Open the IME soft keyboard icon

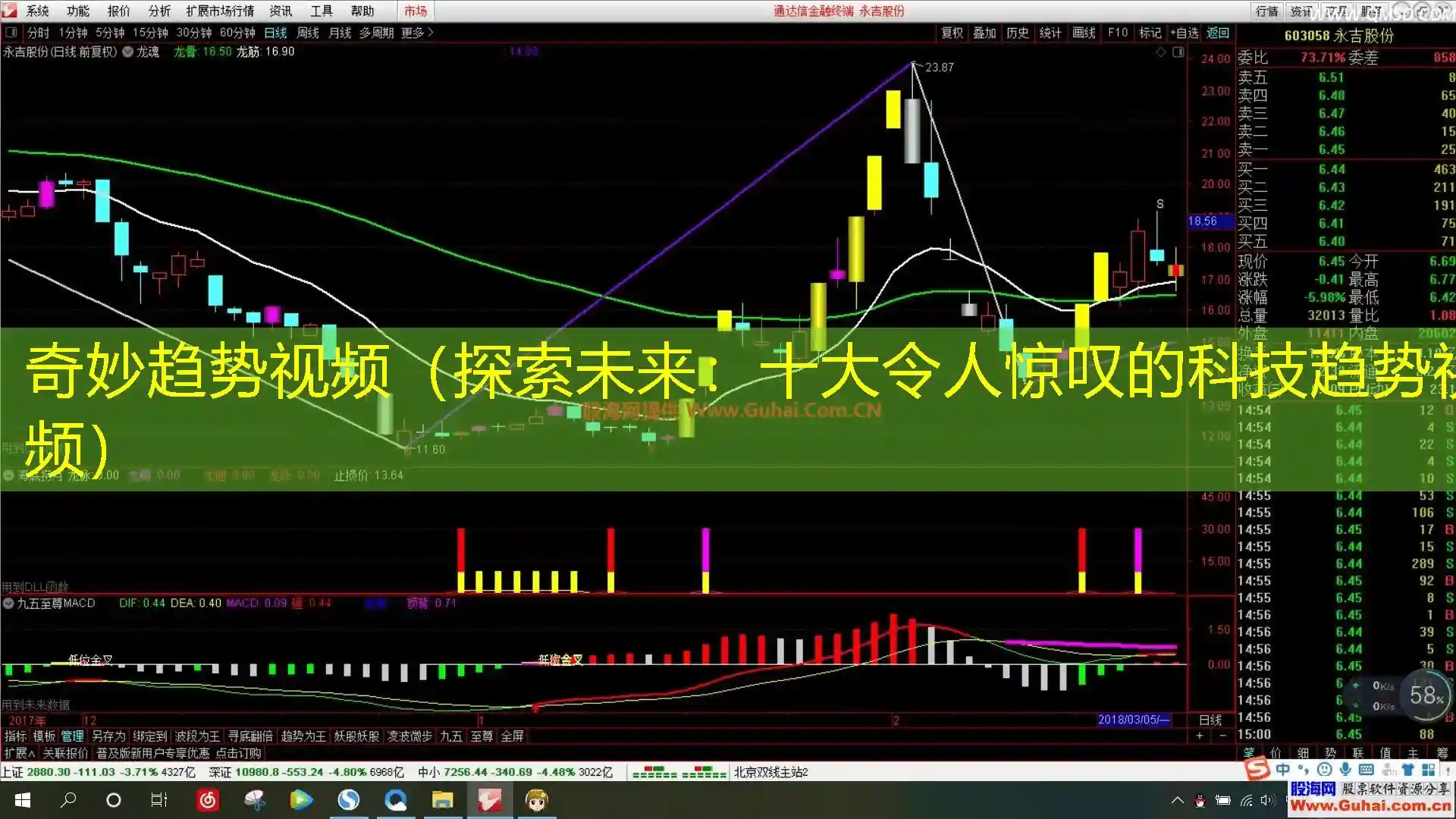(x=1367, y=770)
